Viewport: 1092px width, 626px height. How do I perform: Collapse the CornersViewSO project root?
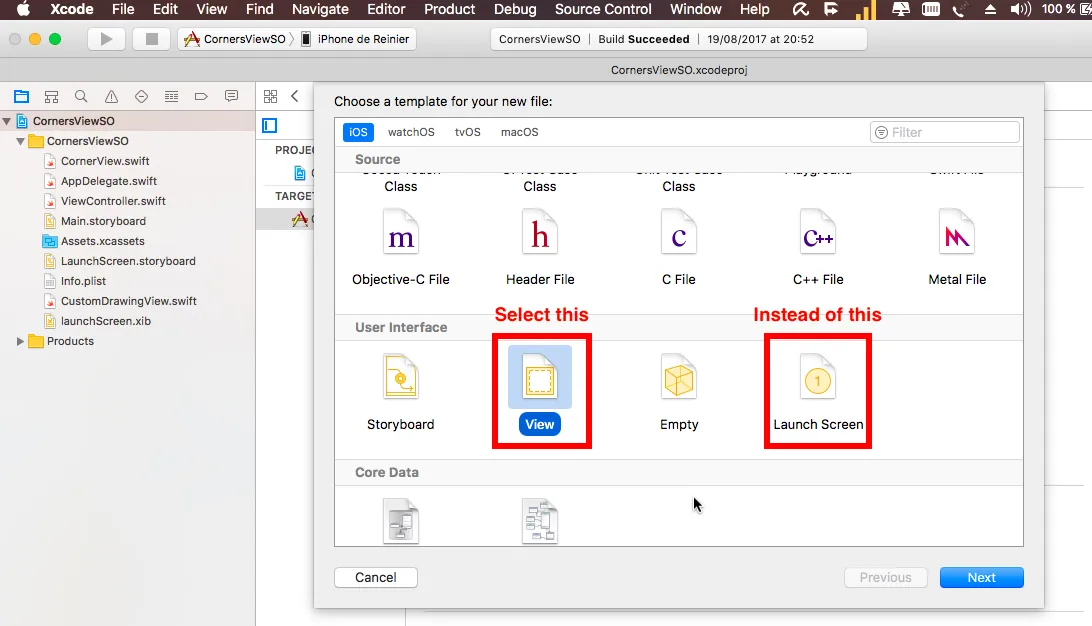(7, 121)
